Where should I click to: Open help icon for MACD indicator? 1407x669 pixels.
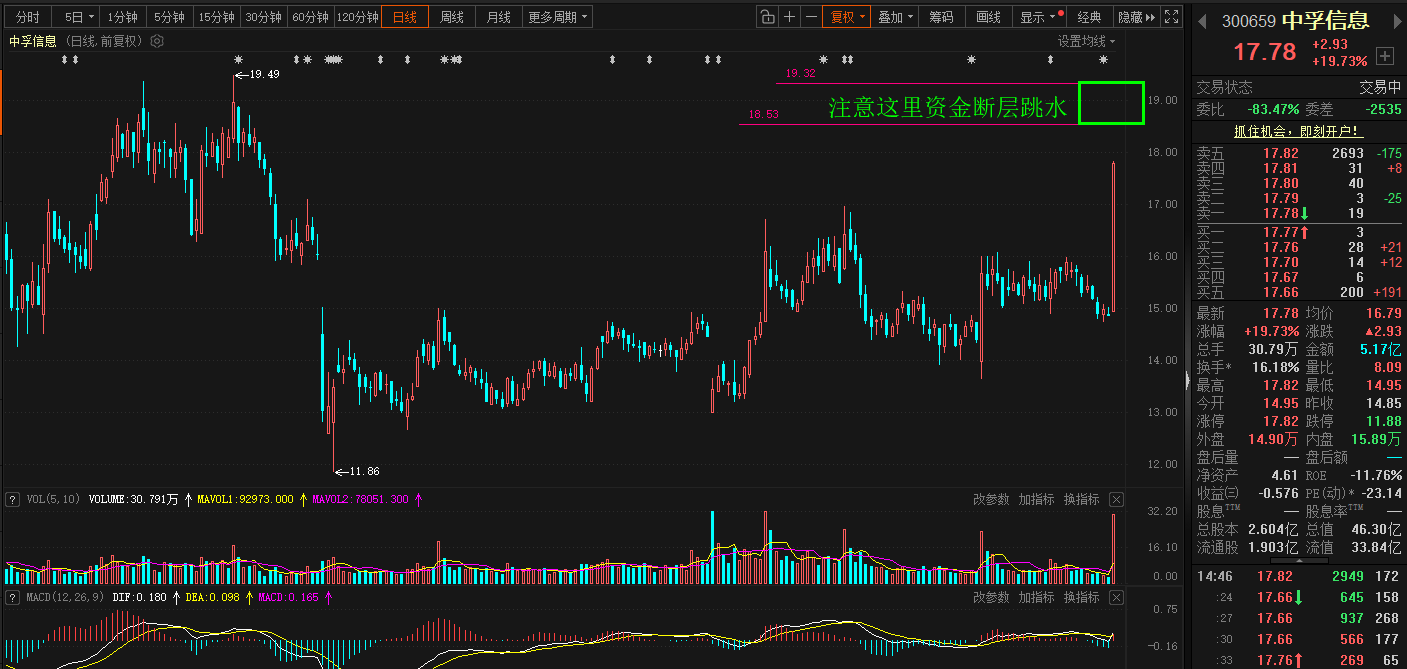tap(13, 597)
